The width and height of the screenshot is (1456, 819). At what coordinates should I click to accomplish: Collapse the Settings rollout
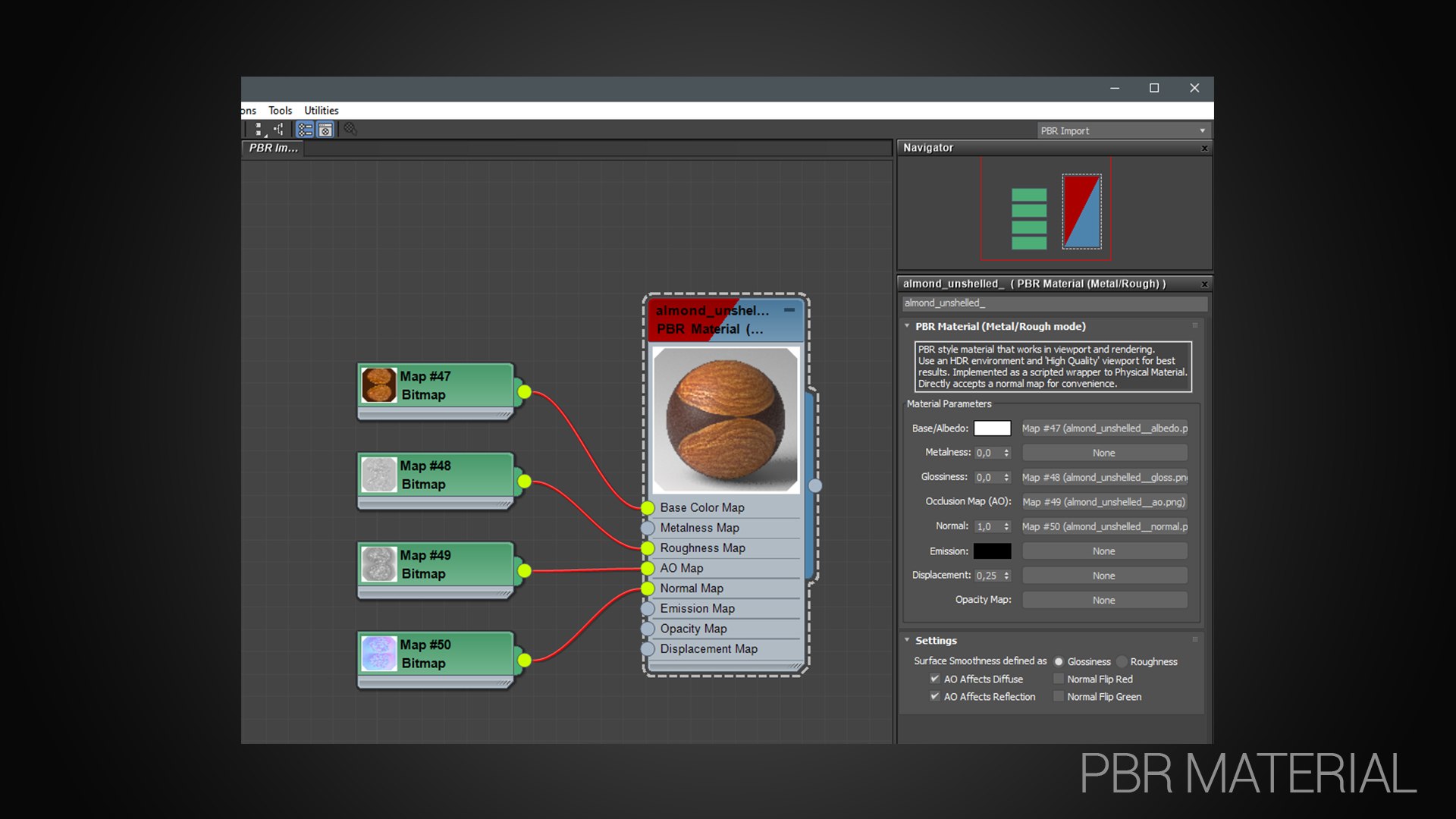pyautogui.click(x=907, y=640)
